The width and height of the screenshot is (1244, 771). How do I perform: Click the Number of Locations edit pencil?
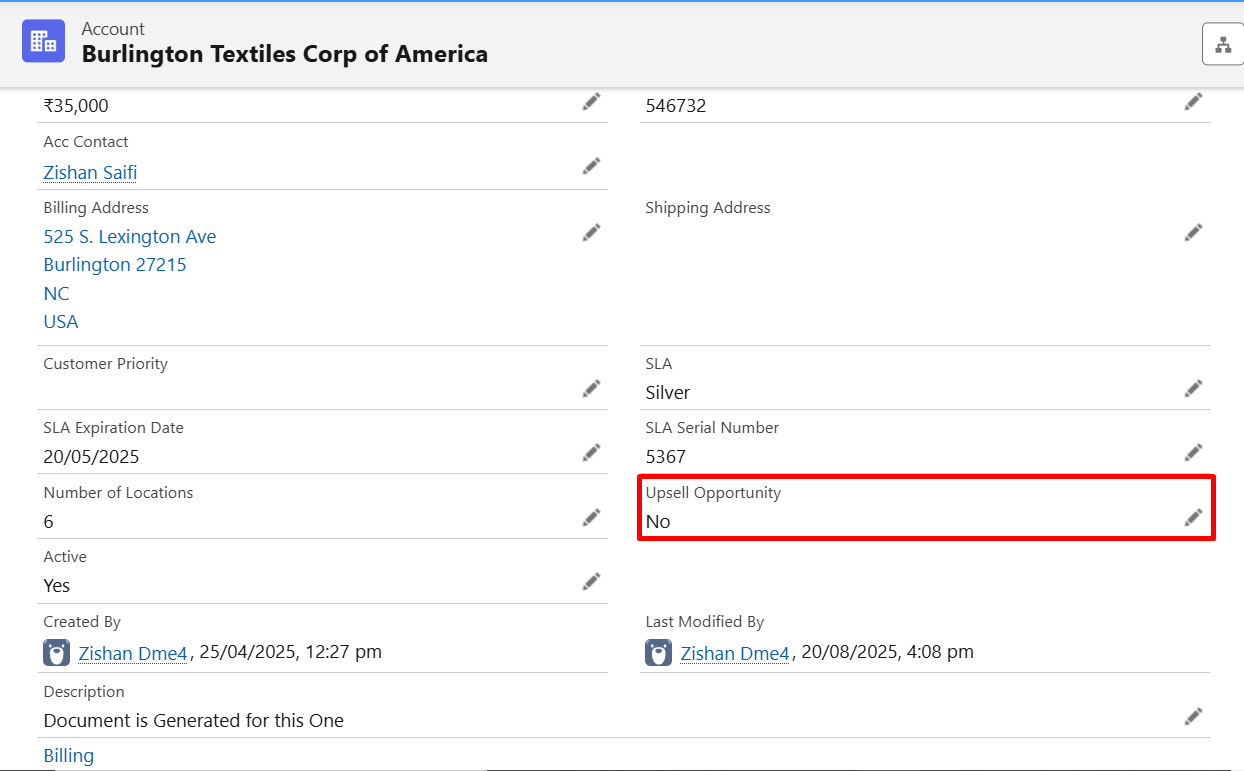click(x=592, y=517)
